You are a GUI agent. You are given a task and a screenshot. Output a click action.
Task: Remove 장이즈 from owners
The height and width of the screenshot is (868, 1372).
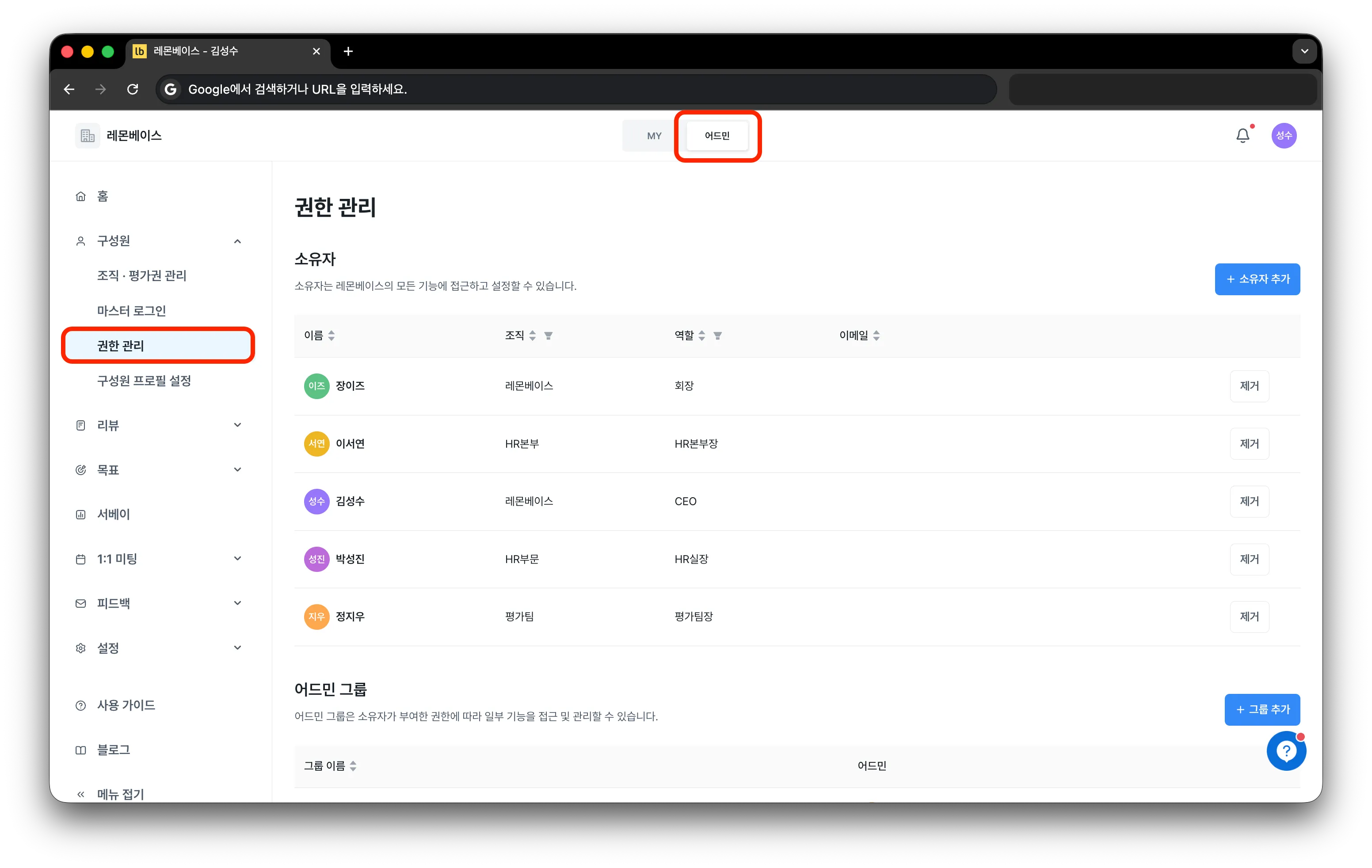pyautogui.click(x=1249, y=386)
